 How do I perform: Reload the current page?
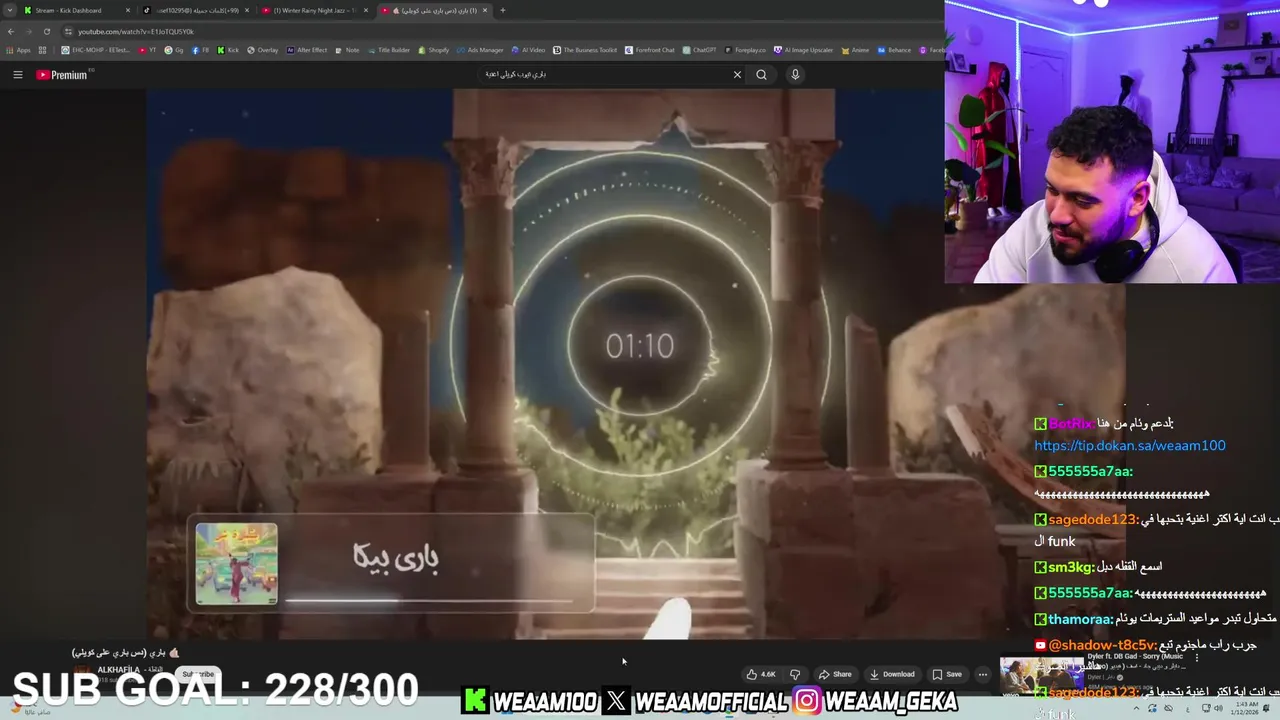pyautogui.click(x=46, y=31)
